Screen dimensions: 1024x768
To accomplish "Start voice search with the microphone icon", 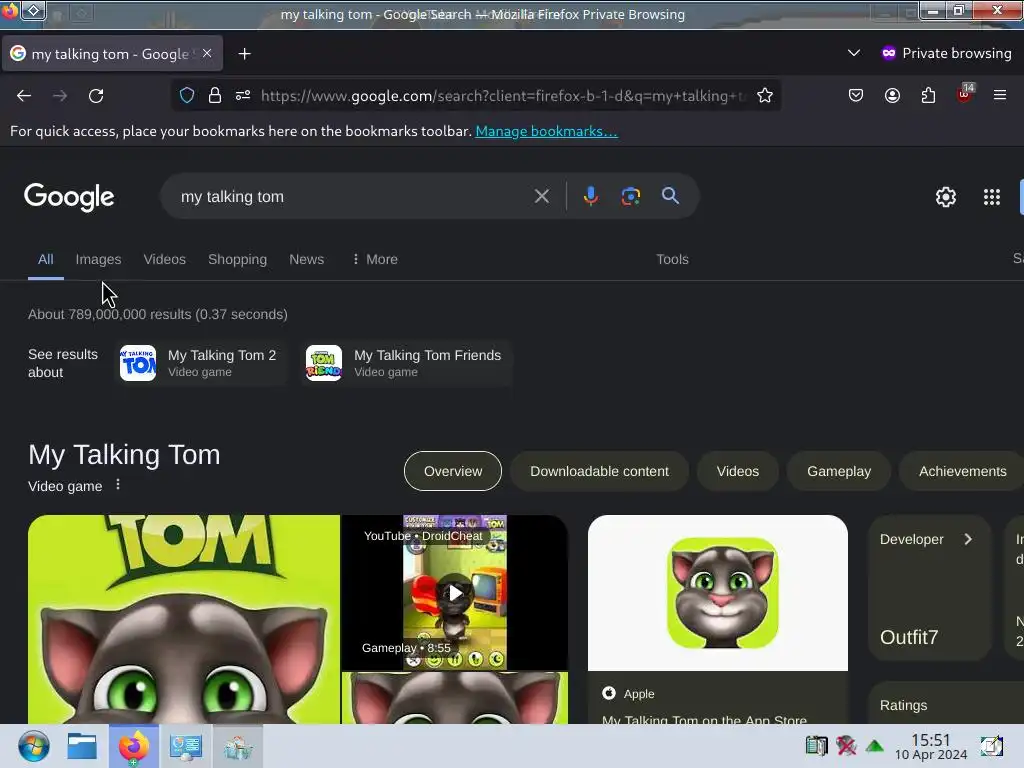I will pyautogui.click(x=590, y=196).
